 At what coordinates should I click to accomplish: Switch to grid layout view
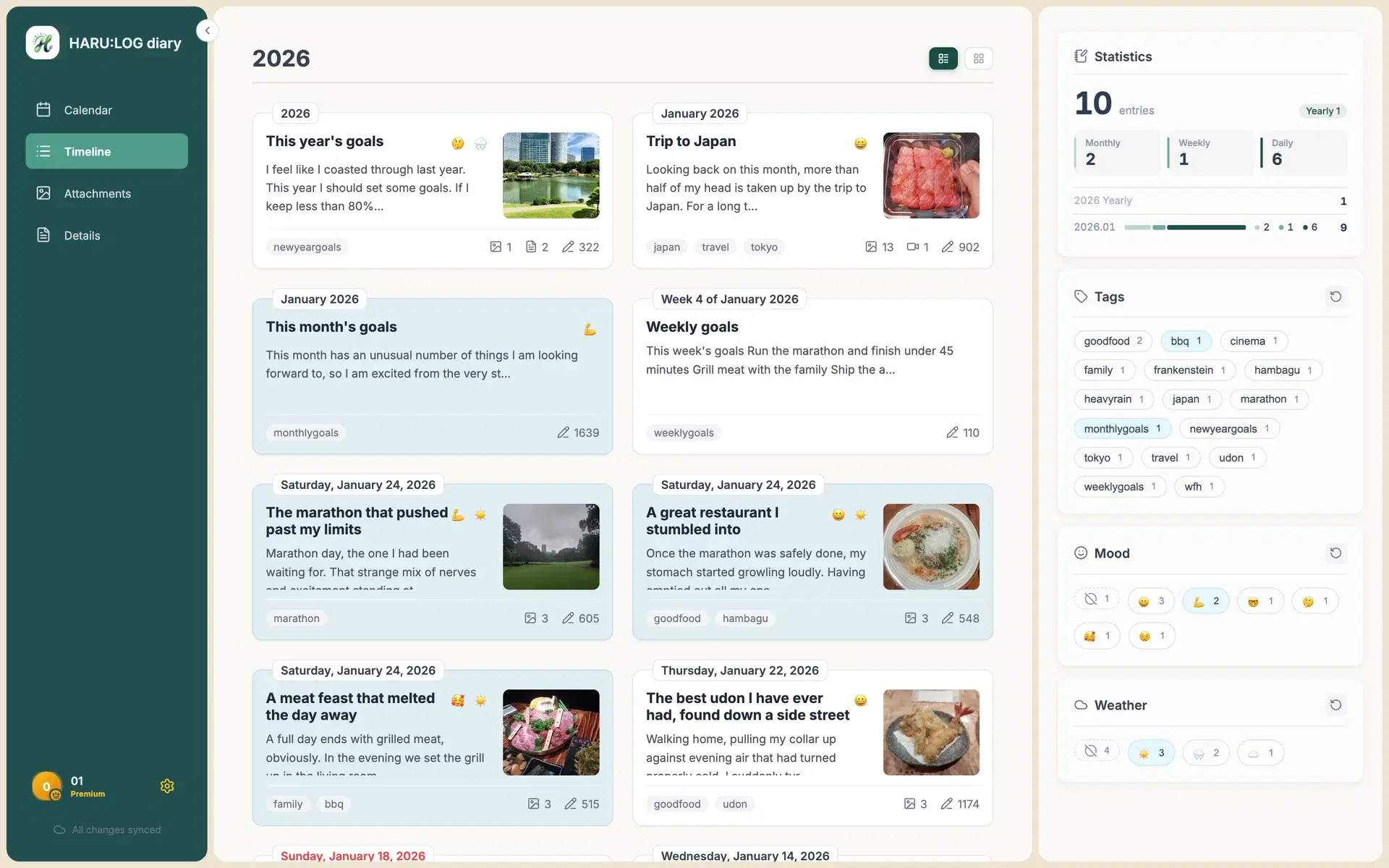(979, 59)
